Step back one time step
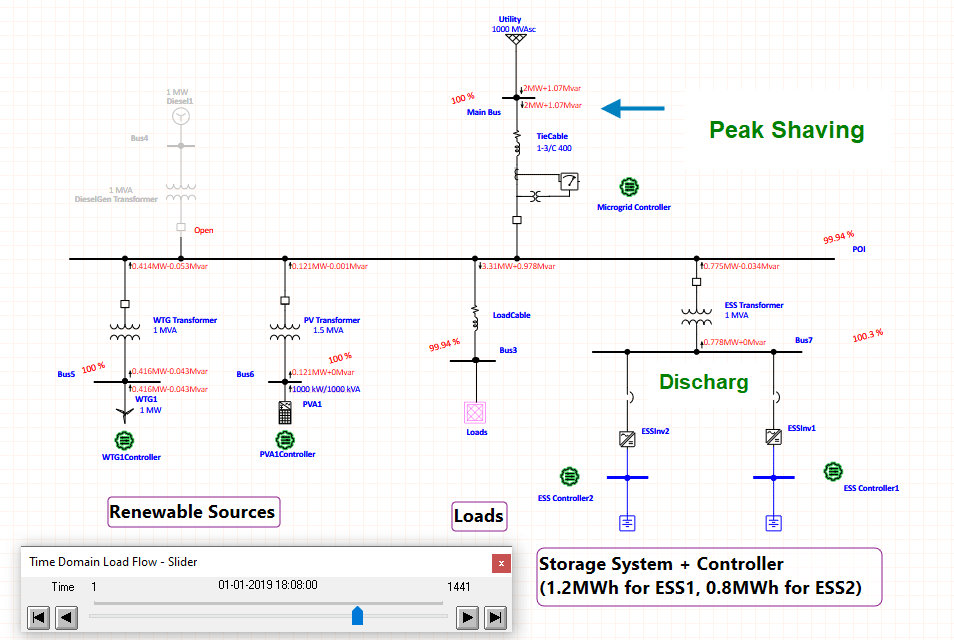The width and height of the screenshot is (954, 640). (x=65, y=617)
